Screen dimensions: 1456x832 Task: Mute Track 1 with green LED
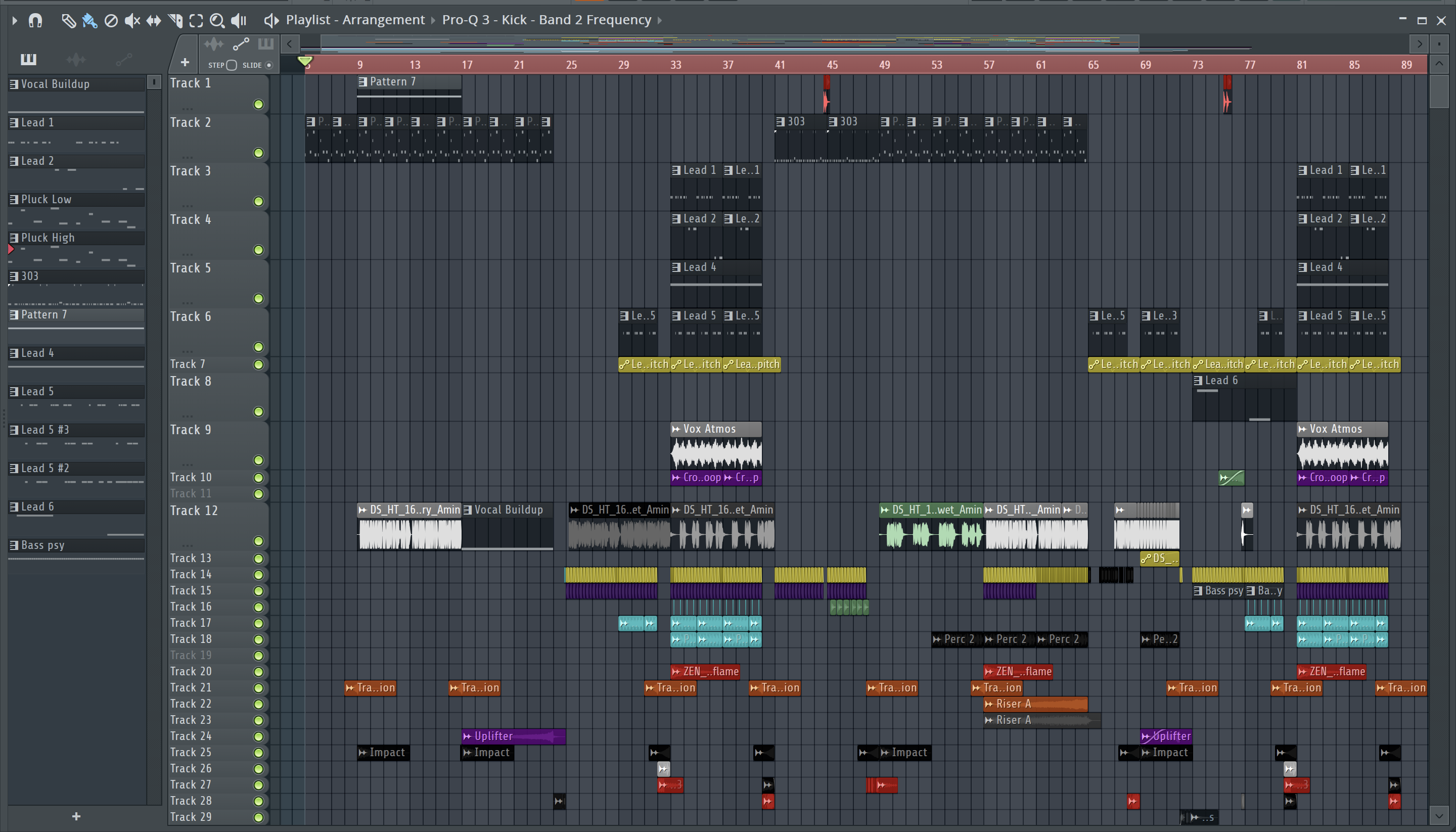point(258,105)
